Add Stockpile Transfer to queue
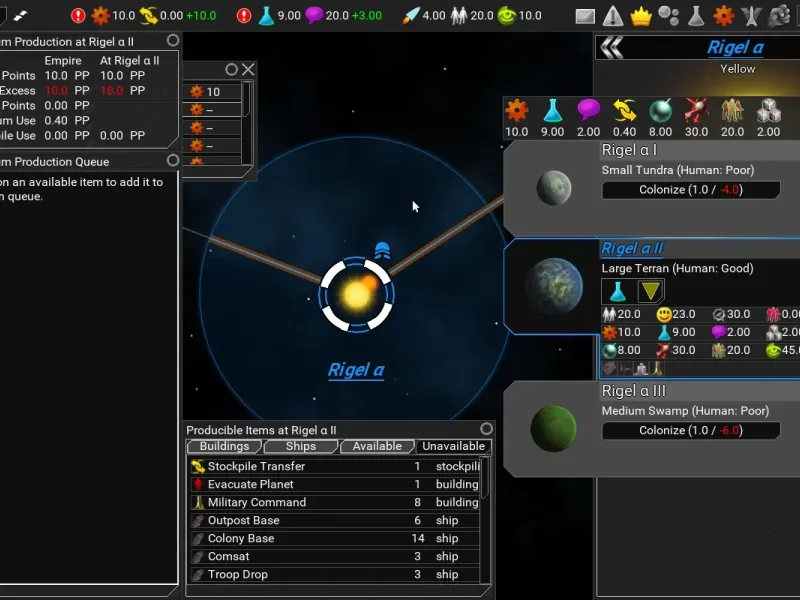Screen dimensions: 800x600 coord(335,466)
